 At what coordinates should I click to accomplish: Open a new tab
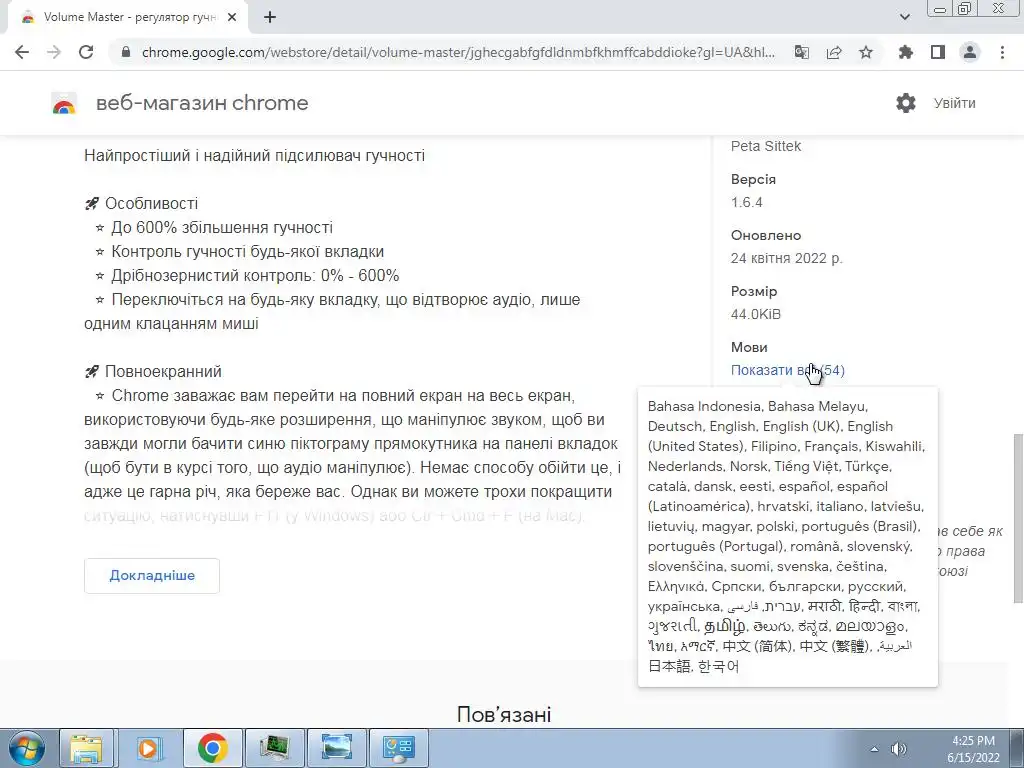tap(270, 18)
